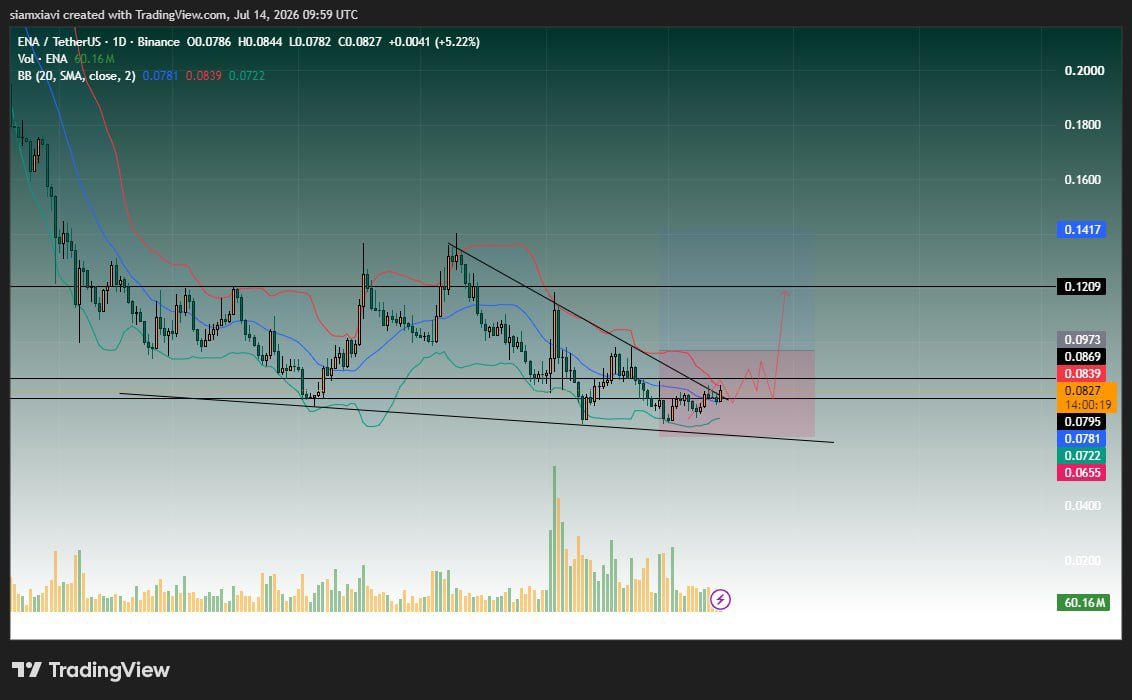Select the 0.1209 price level label
Screen dimensions: 1132x700
coord(1081,286)
